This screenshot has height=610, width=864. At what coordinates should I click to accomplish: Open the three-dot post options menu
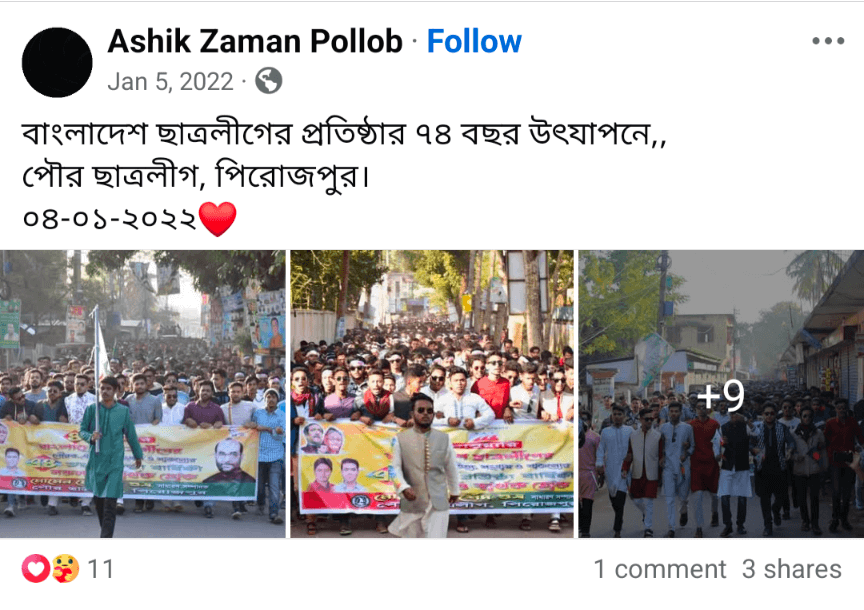[828, 41]
